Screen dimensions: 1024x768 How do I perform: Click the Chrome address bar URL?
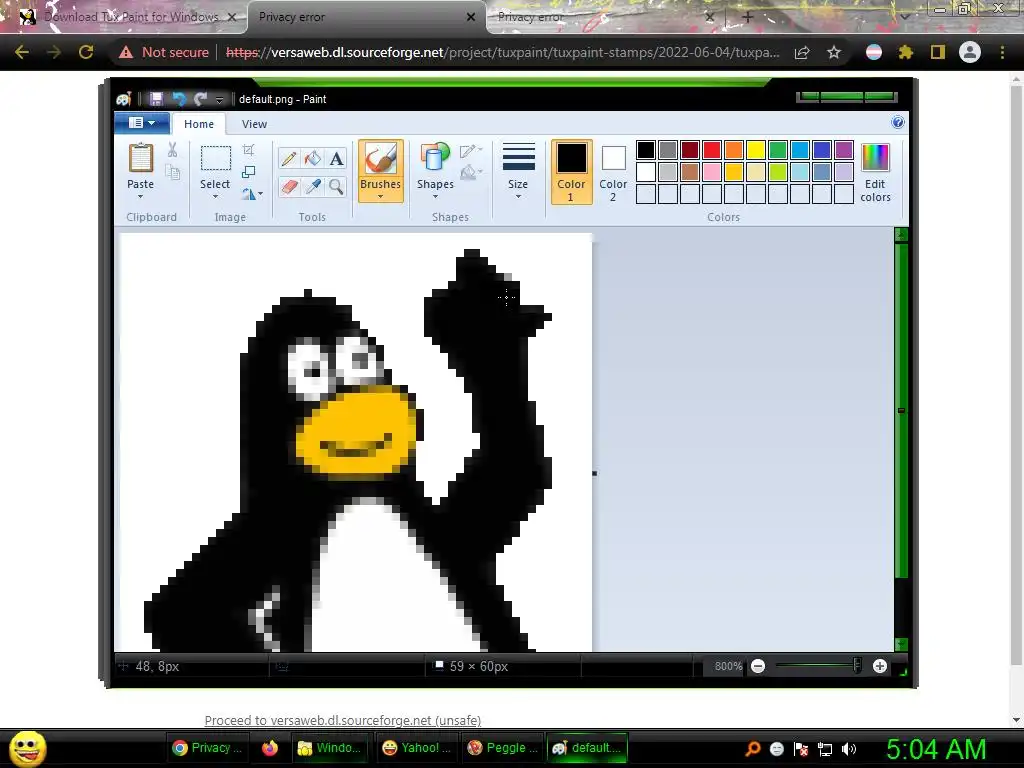click(x=503, y=52)
